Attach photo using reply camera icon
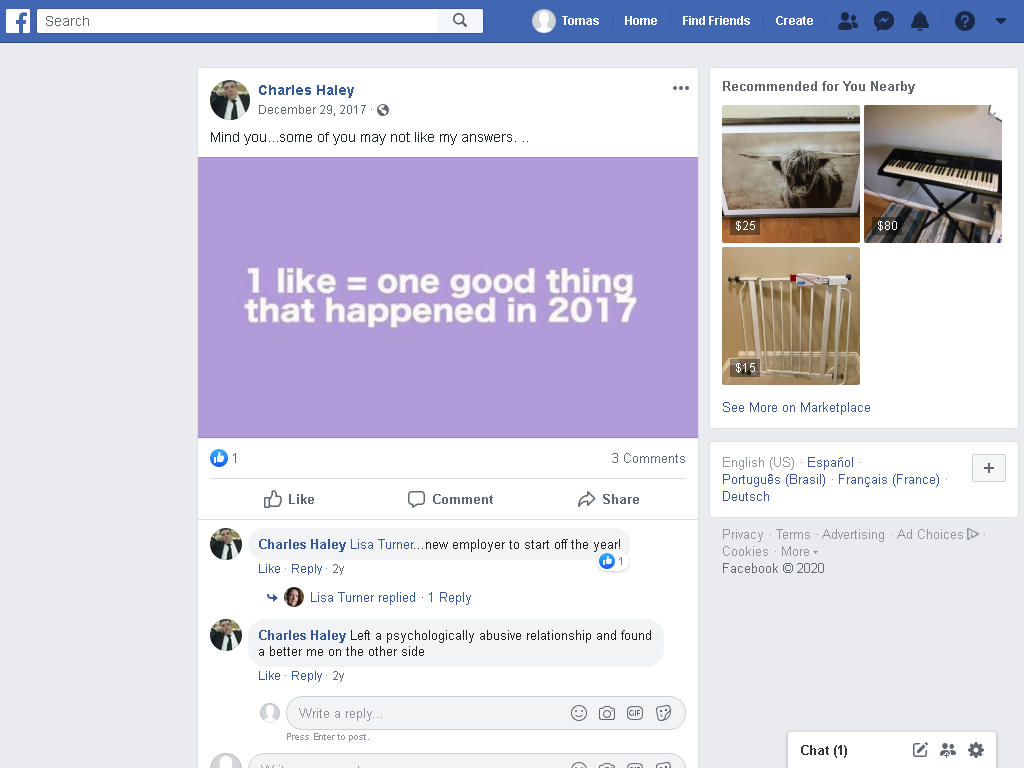Image resolution: width=1024 pixels, height=768 pixels. point(607,713)
